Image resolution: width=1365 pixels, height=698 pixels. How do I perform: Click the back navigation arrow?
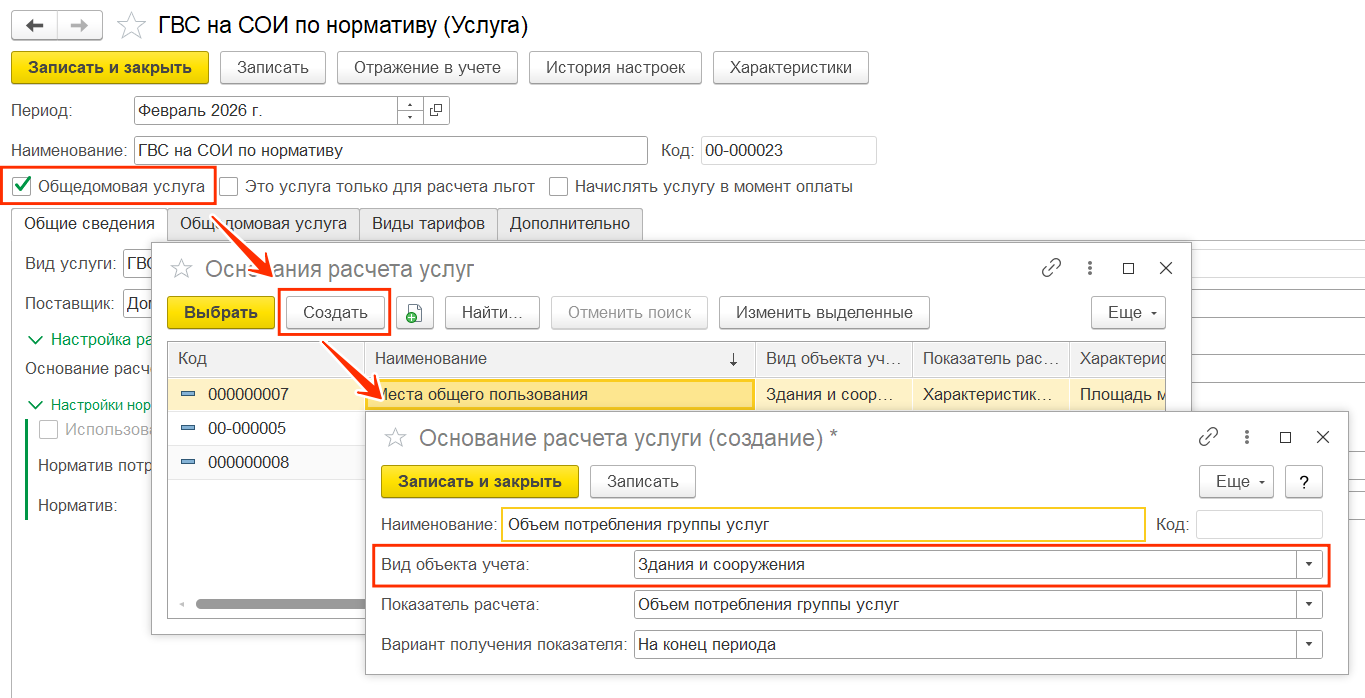pyautogui.click(x=35, y=25)
